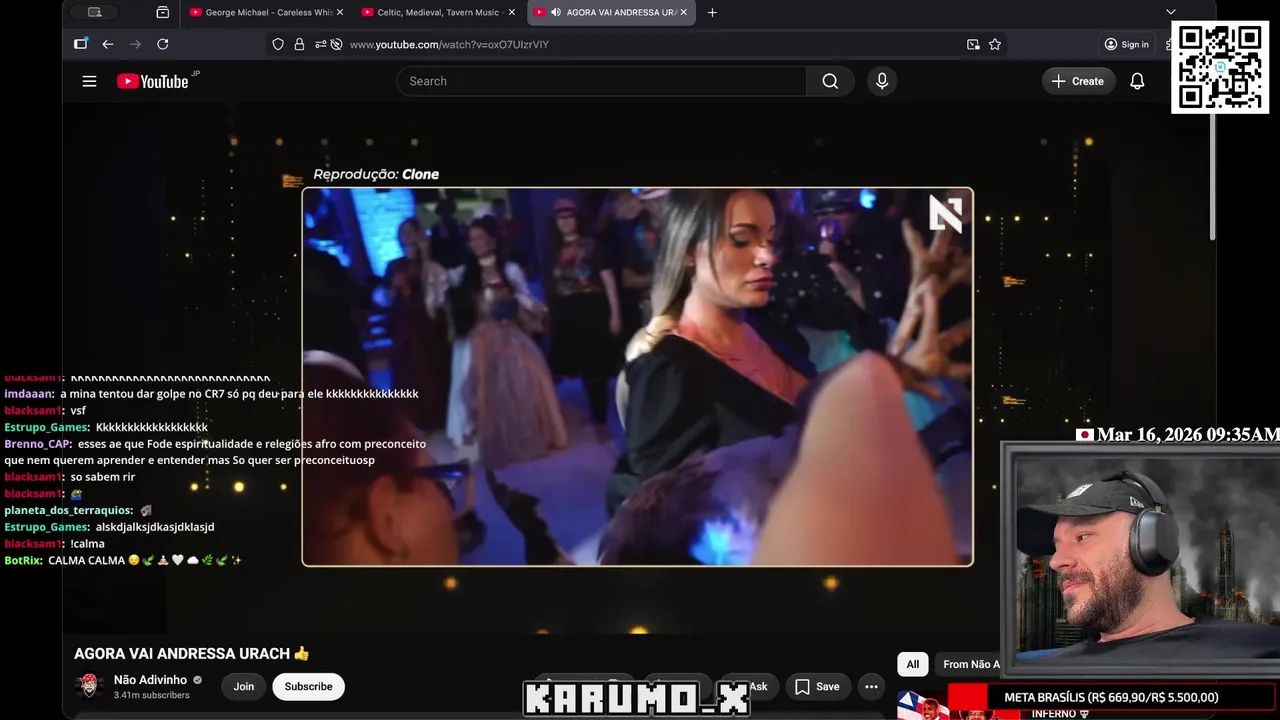Close the Celtic, Medieval, Tavern Music tab

(x=512, y=12)
